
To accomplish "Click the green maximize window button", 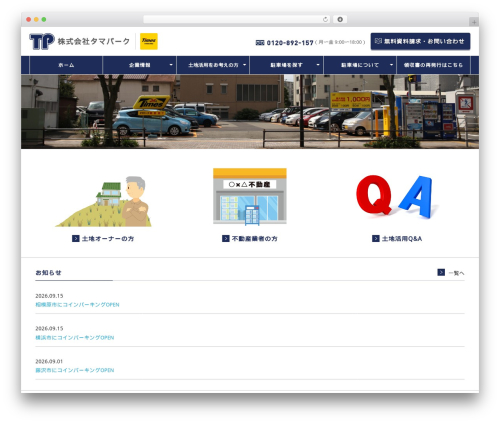I will (x=44, y=19).
